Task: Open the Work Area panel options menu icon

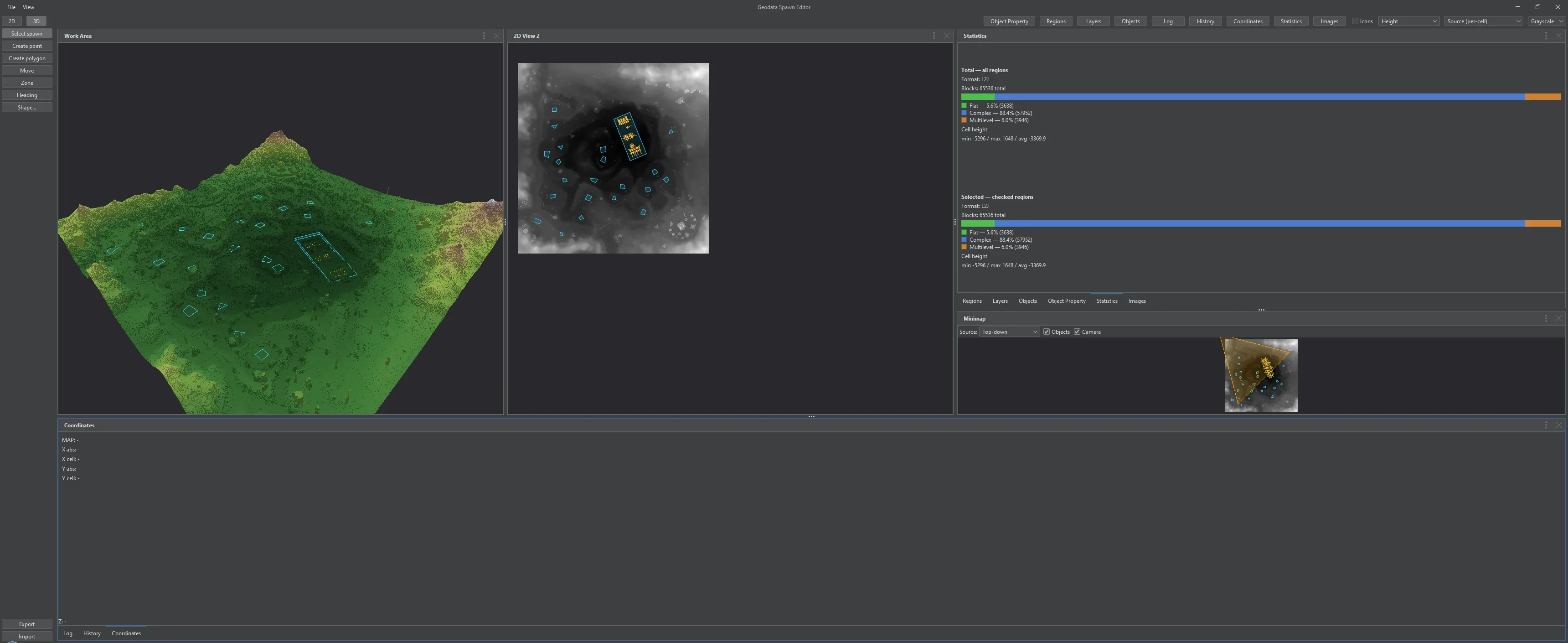Action: [484, 36]
